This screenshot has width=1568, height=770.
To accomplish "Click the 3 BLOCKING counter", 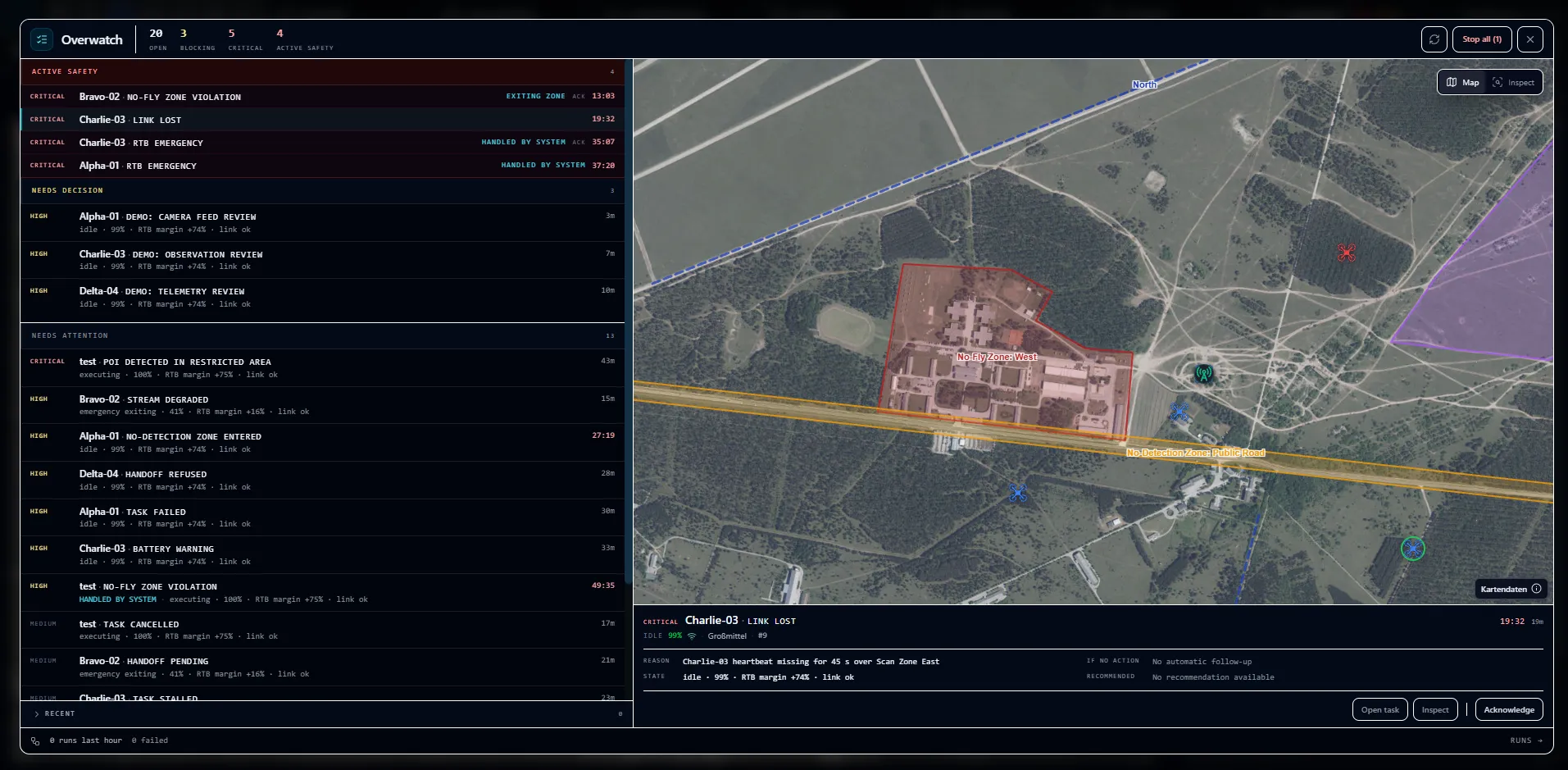I will (x=198, y=39).
